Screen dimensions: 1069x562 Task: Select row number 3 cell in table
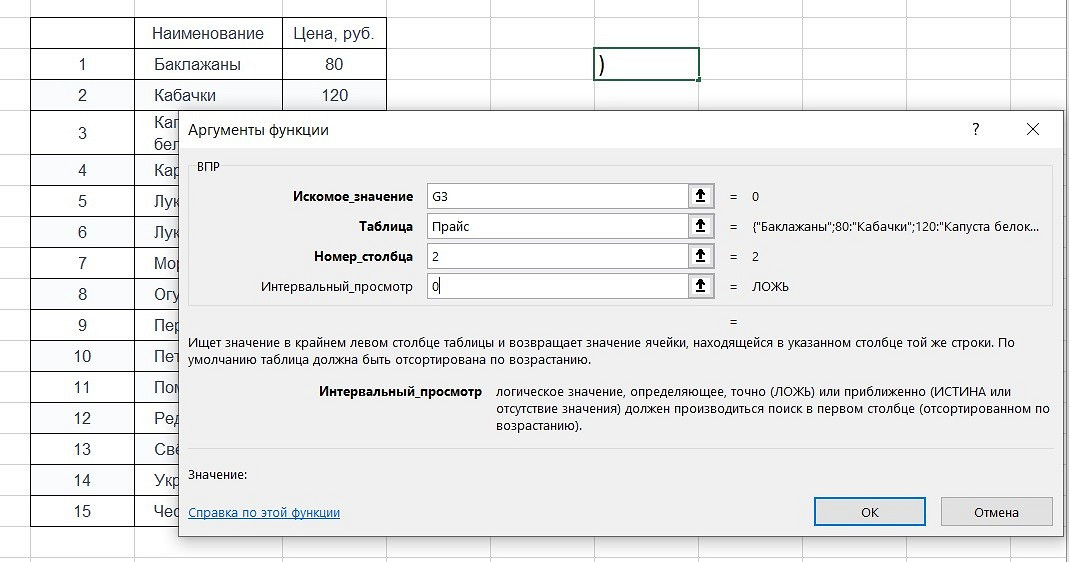[82, 132]
